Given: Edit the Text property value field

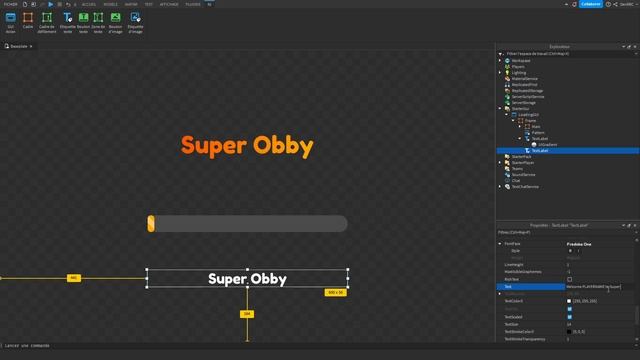Looking at the screenshot, I should [x=599, y=287].
